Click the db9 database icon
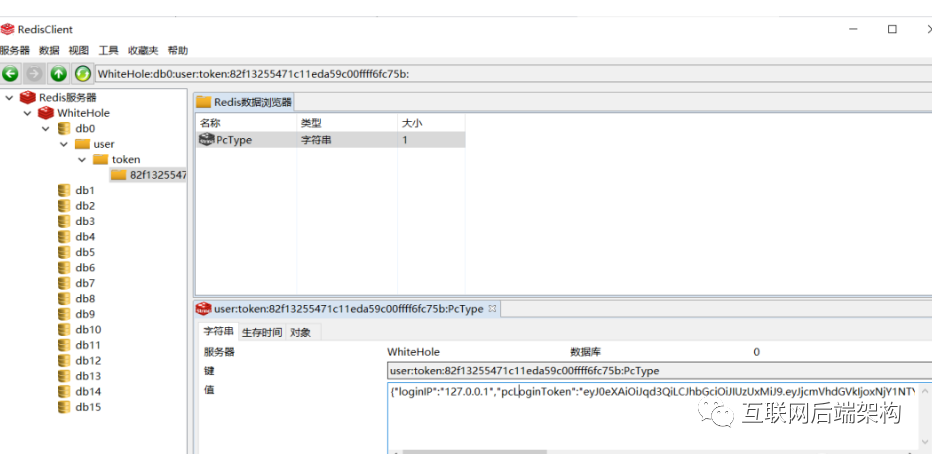This screenshot has width=932, height=454. (x=64, y=314)
